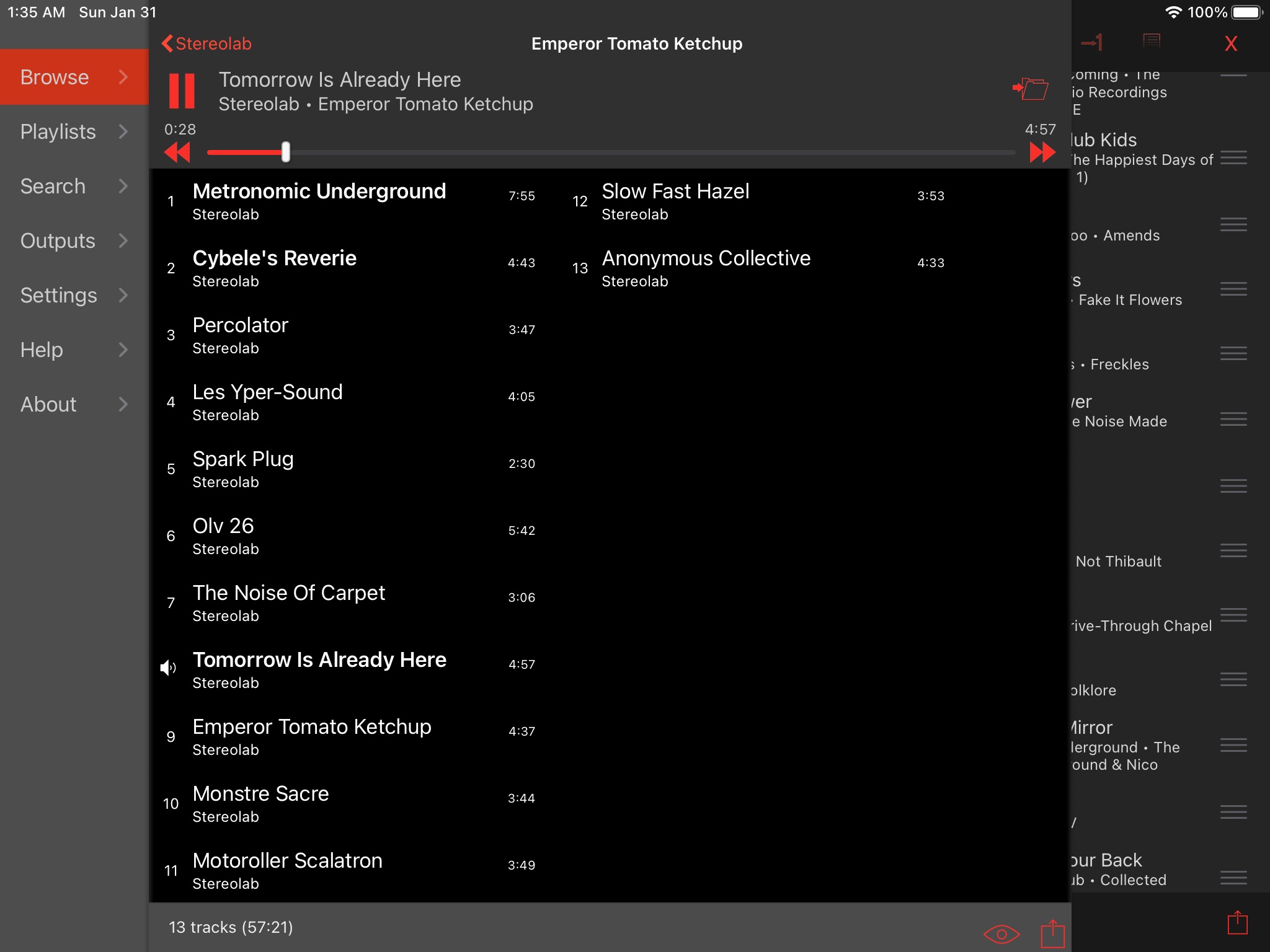Open the Search sidebar section
The image size is (1270, 952).
point(74,186)
